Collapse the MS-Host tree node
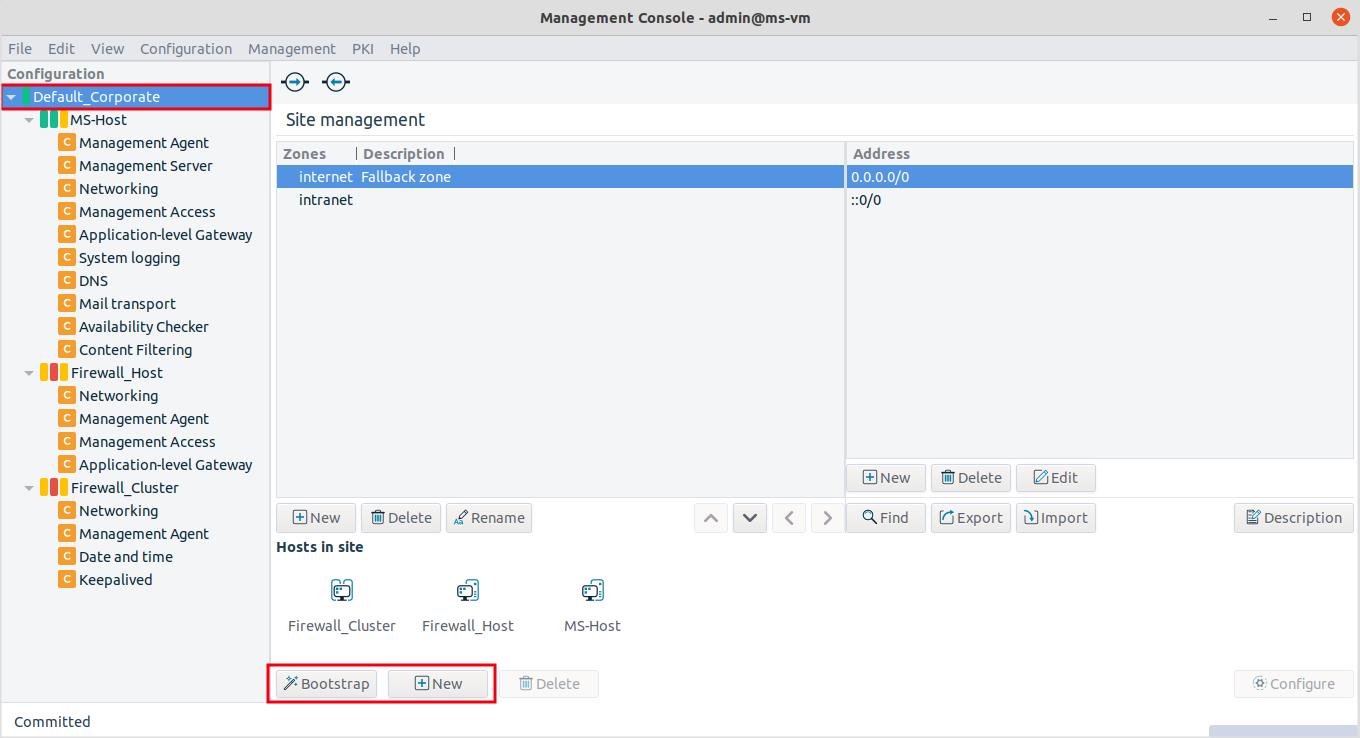 click(x=30, y=120)
